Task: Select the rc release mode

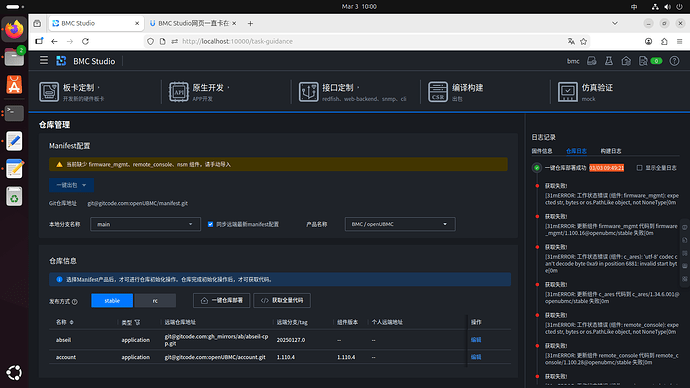Action: click(155, 300)
